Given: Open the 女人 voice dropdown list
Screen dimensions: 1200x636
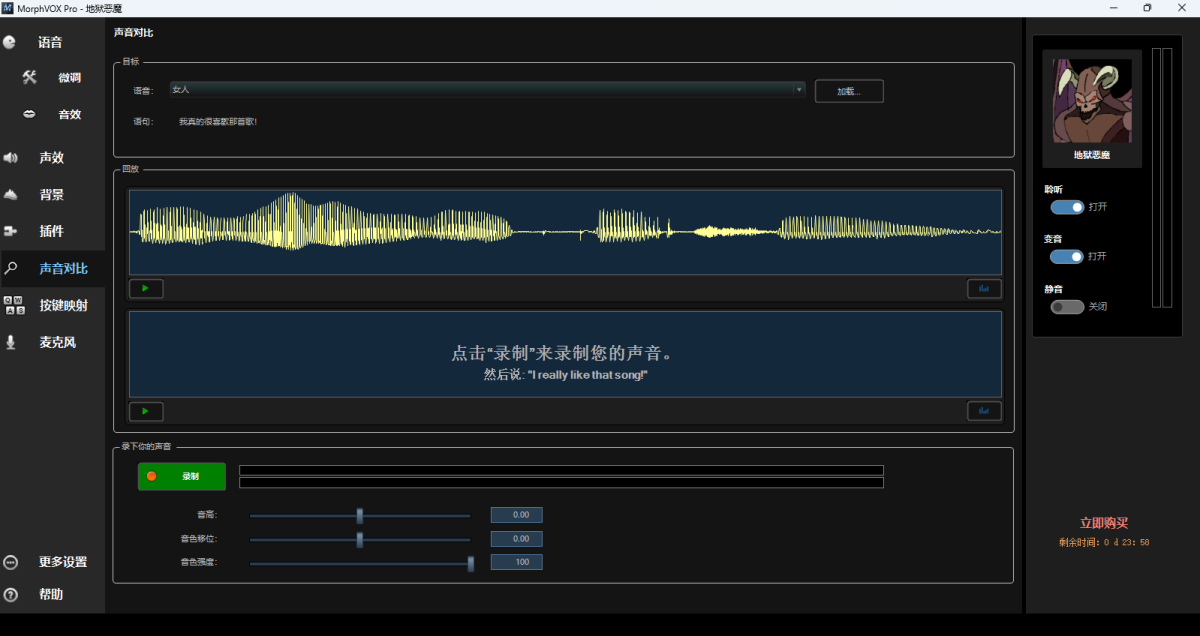Looking at the screenshot, I should pos(799,89).
